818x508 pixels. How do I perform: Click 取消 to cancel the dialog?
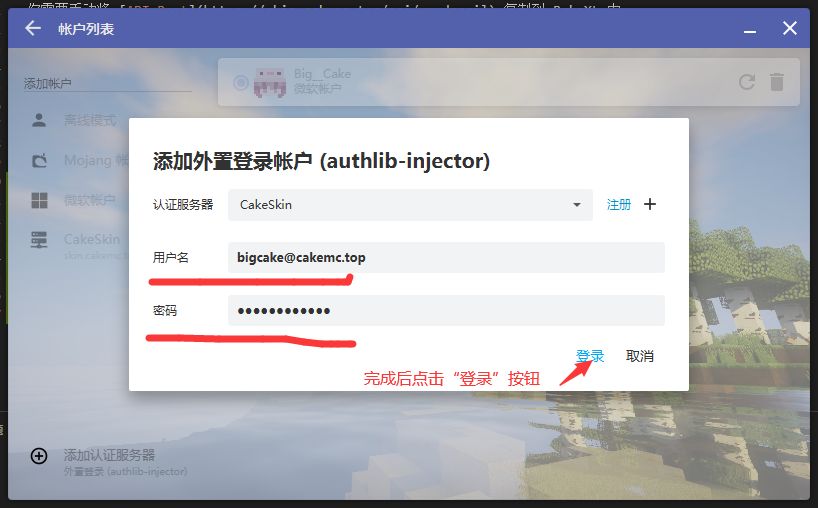[640, 356]
